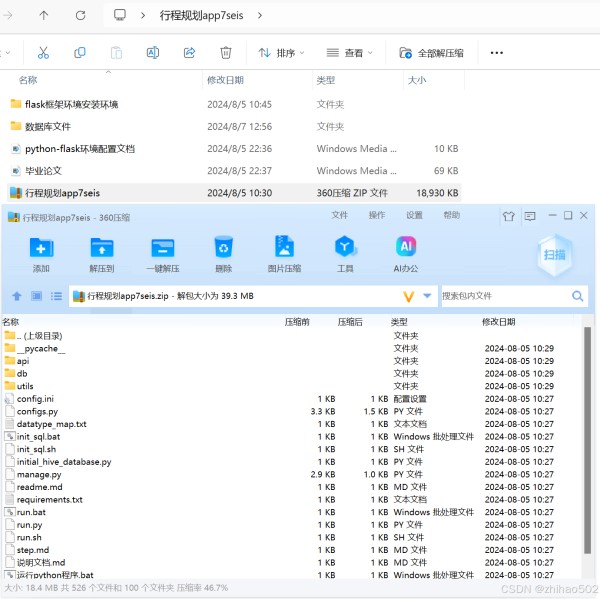
Task: Click the 解压到 extract-to icon
Action: pyautogui.click(x=102, y=255)
